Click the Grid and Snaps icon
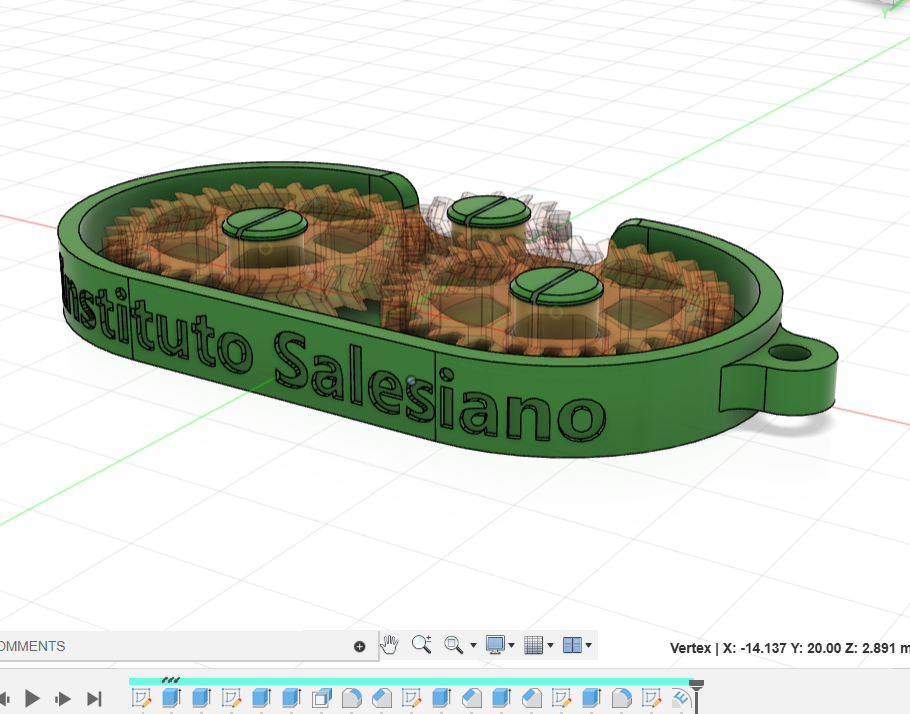Screen dimensions: 910x714 (533, 646)
